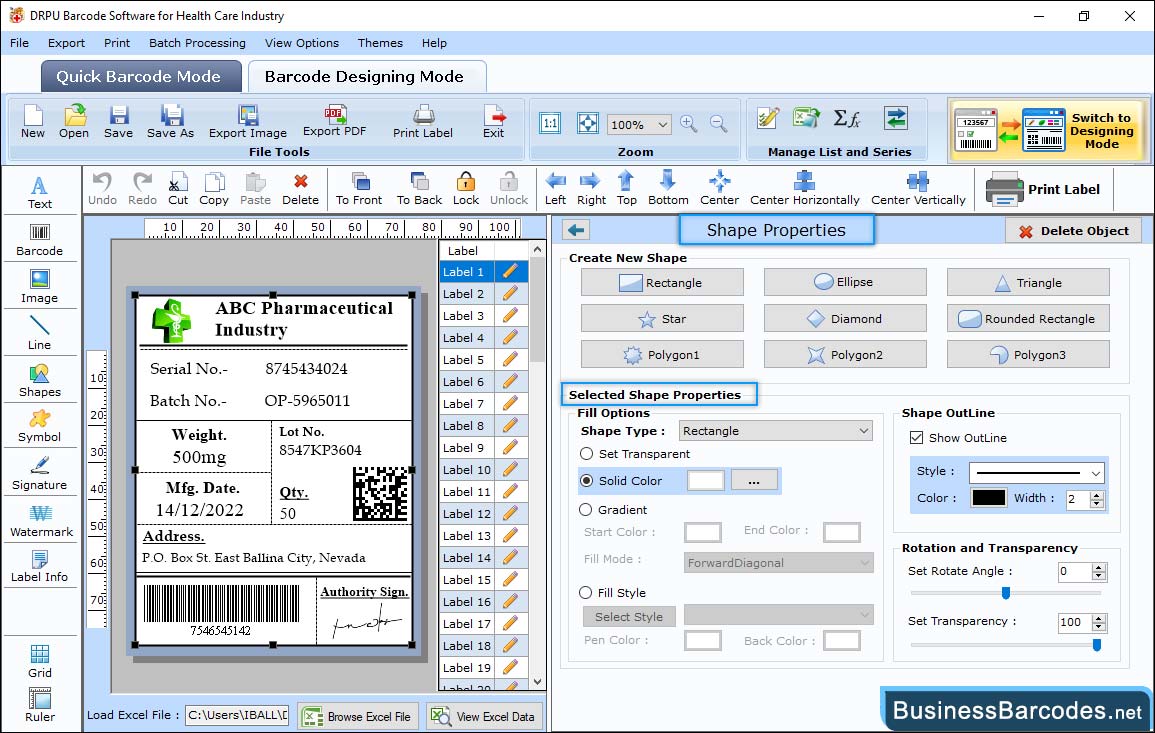Viewport: 1155px width, 733px height.
Task: Switch to the Barcode Designing Mode tab
Action: (x=365, y=77)
